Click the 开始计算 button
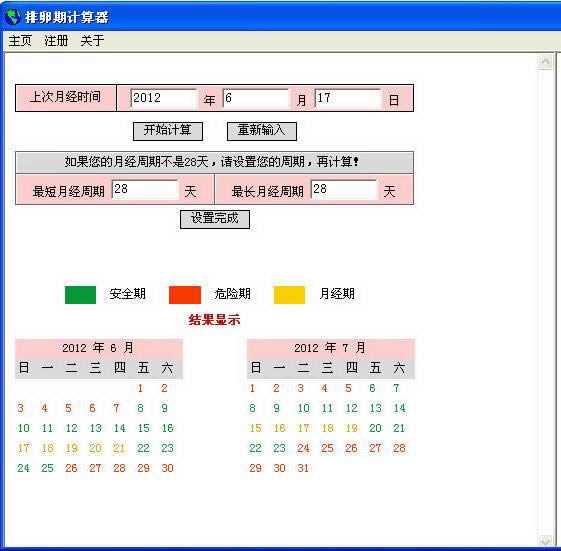561x551 pixels. click(x=168, y=131)
